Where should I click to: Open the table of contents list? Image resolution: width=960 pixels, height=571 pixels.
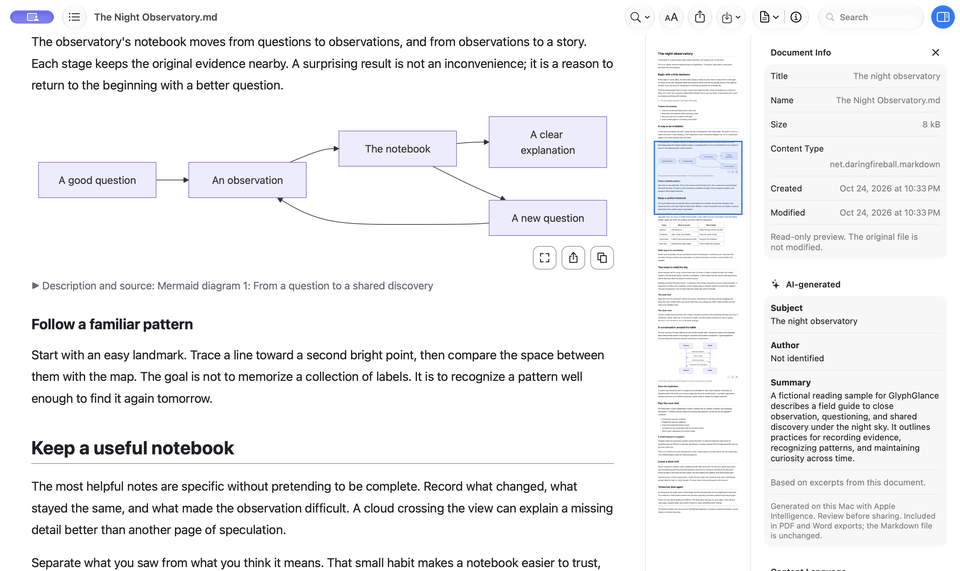(x=74, y=17)
